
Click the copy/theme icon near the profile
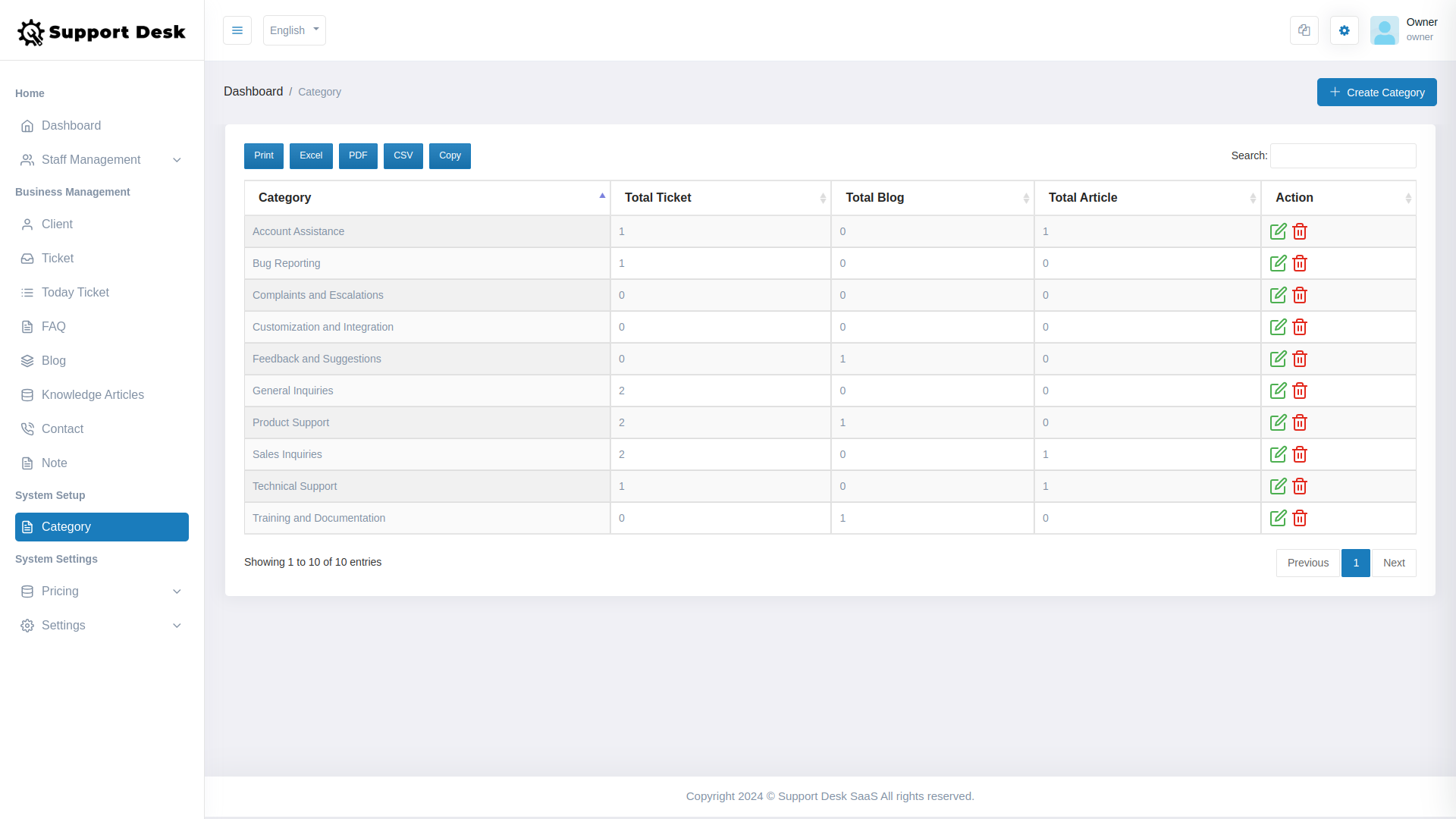(x=1304, y=30)
